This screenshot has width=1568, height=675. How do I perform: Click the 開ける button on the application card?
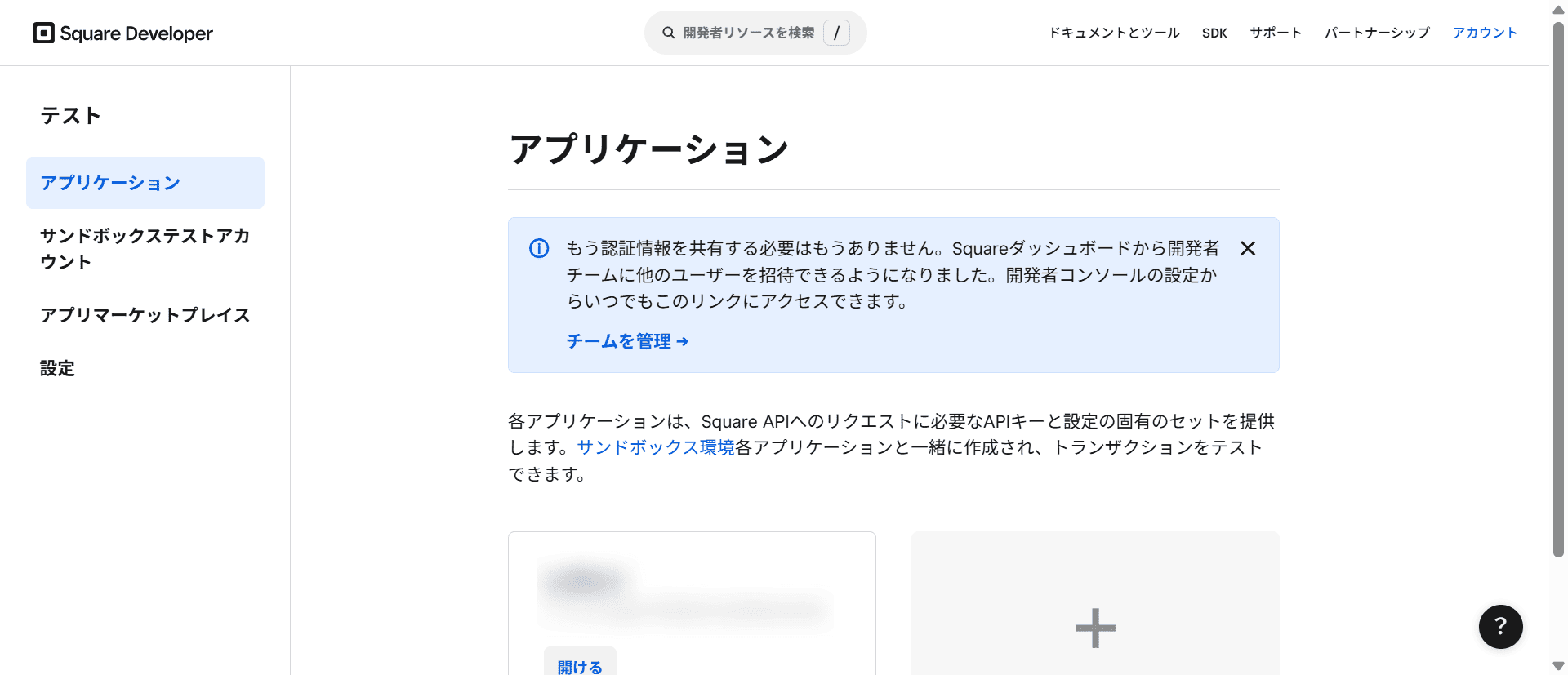click(x=580, y=665)
